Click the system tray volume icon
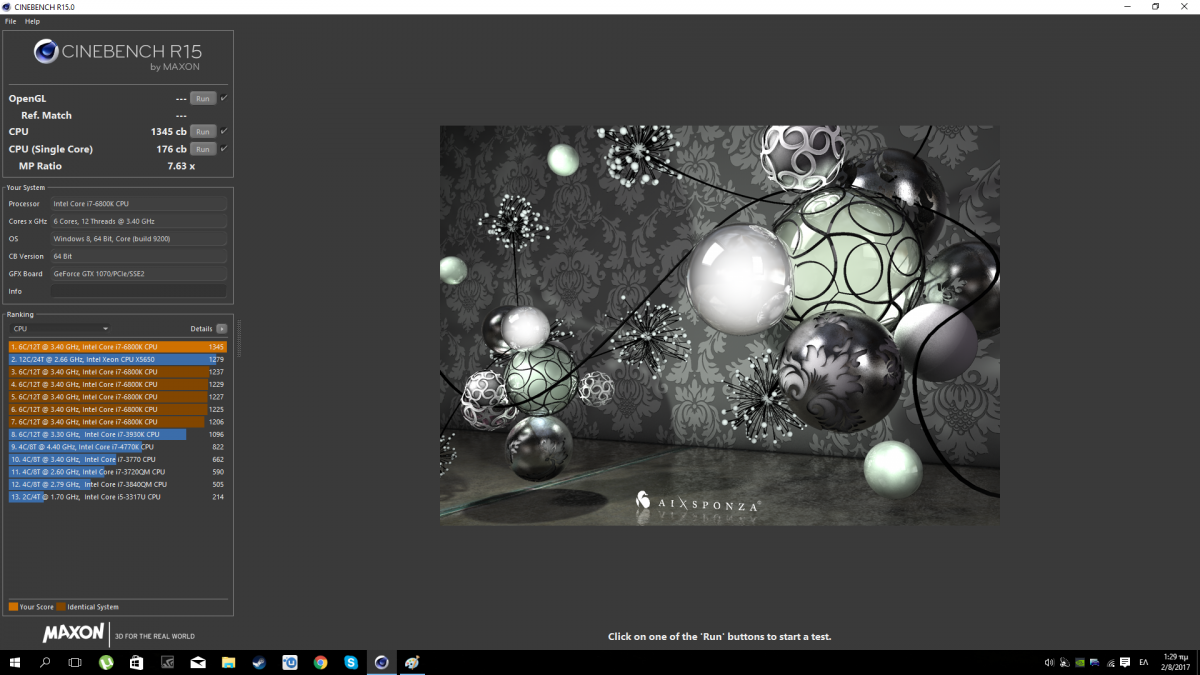The height and width of the screenshot is (675, 1200). (x=1049, y=662)
